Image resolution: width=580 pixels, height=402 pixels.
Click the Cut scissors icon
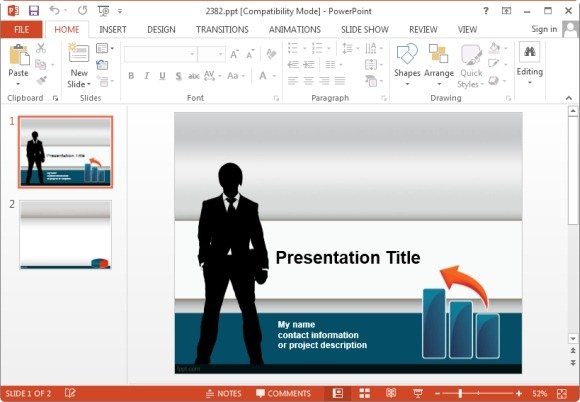41,48
